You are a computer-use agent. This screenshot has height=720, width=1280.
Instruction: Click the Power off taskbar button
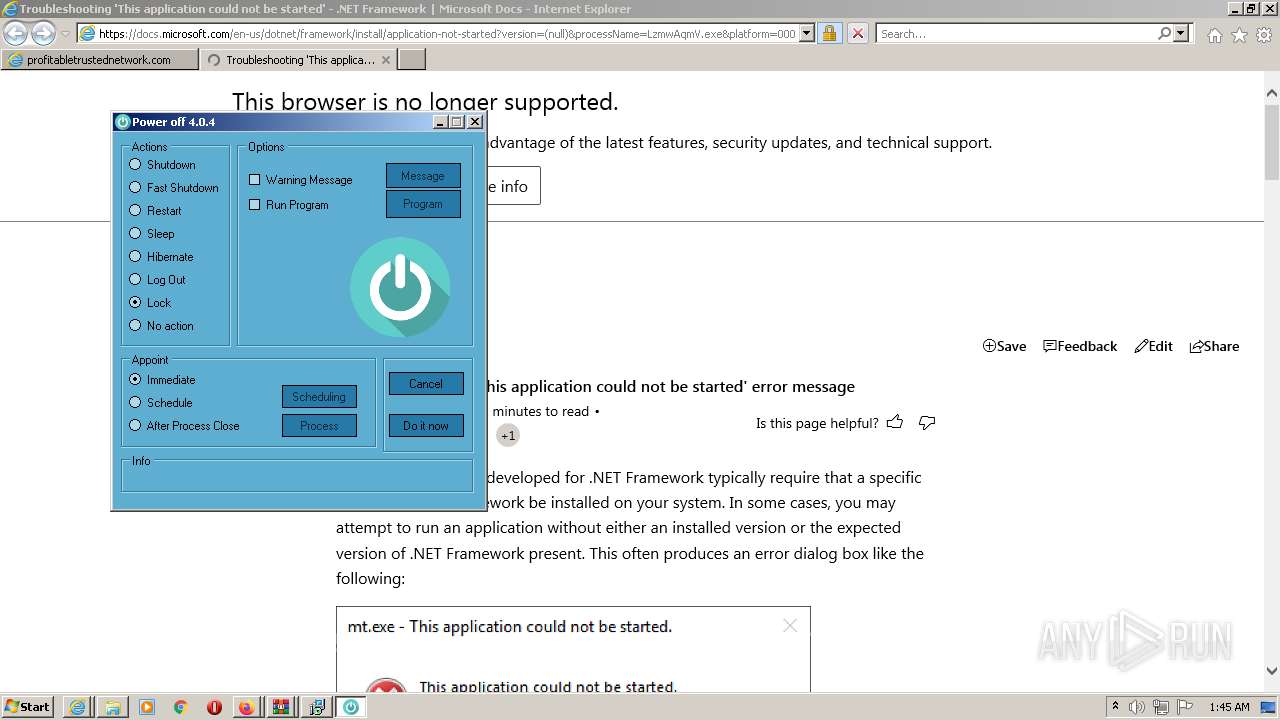coord(350,707)
